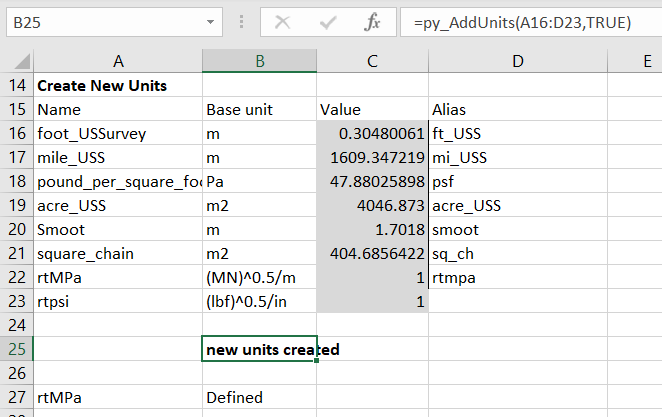Click the Enter checkmark formula bar icon
The image size is (662, 417).
tap(328, 22)
